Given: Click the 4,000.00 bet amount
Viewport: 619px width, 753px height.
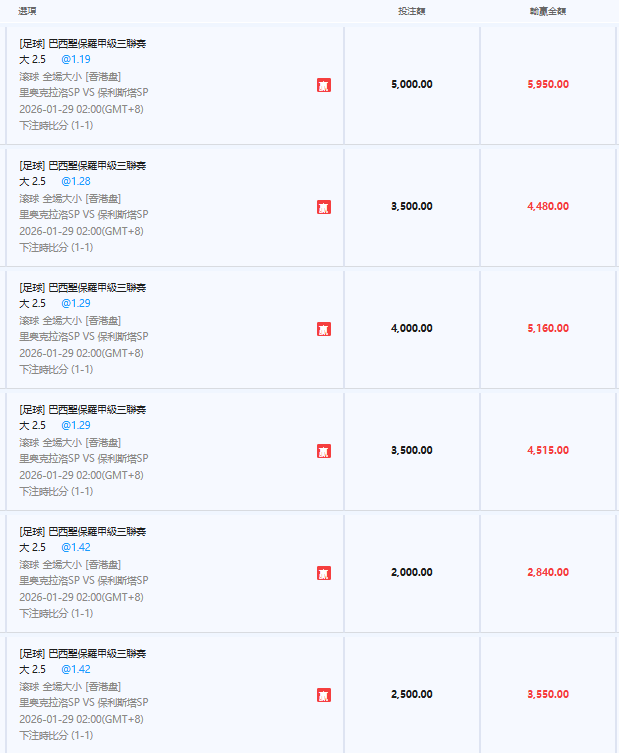Looking at the screenshot, I should (412, 328).
